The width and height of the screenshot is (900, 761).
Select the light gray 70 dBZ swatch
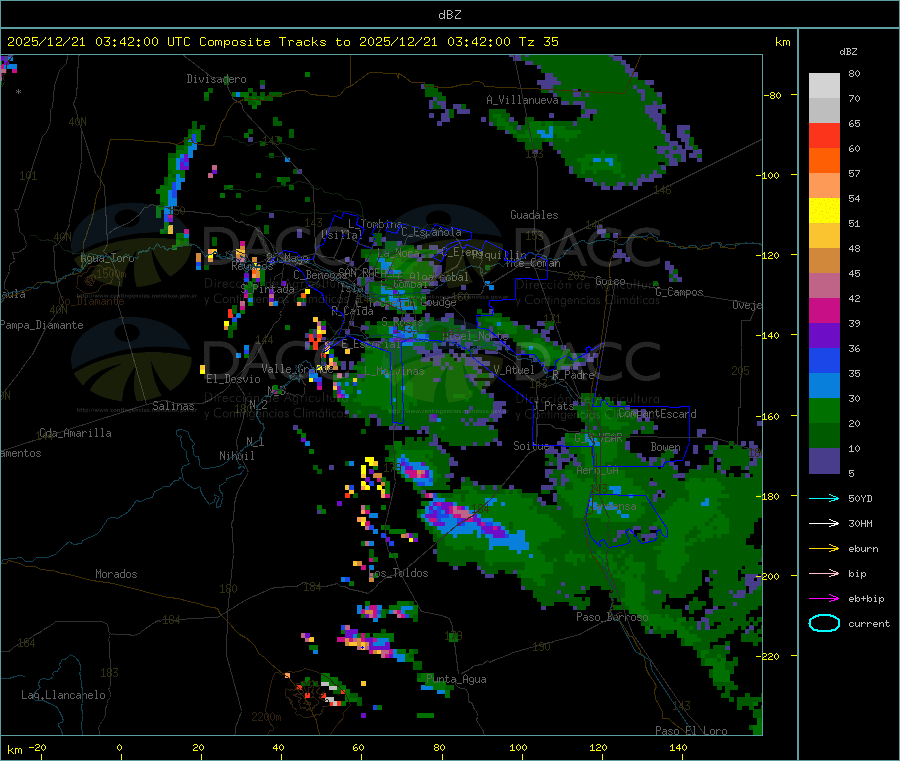824,86
